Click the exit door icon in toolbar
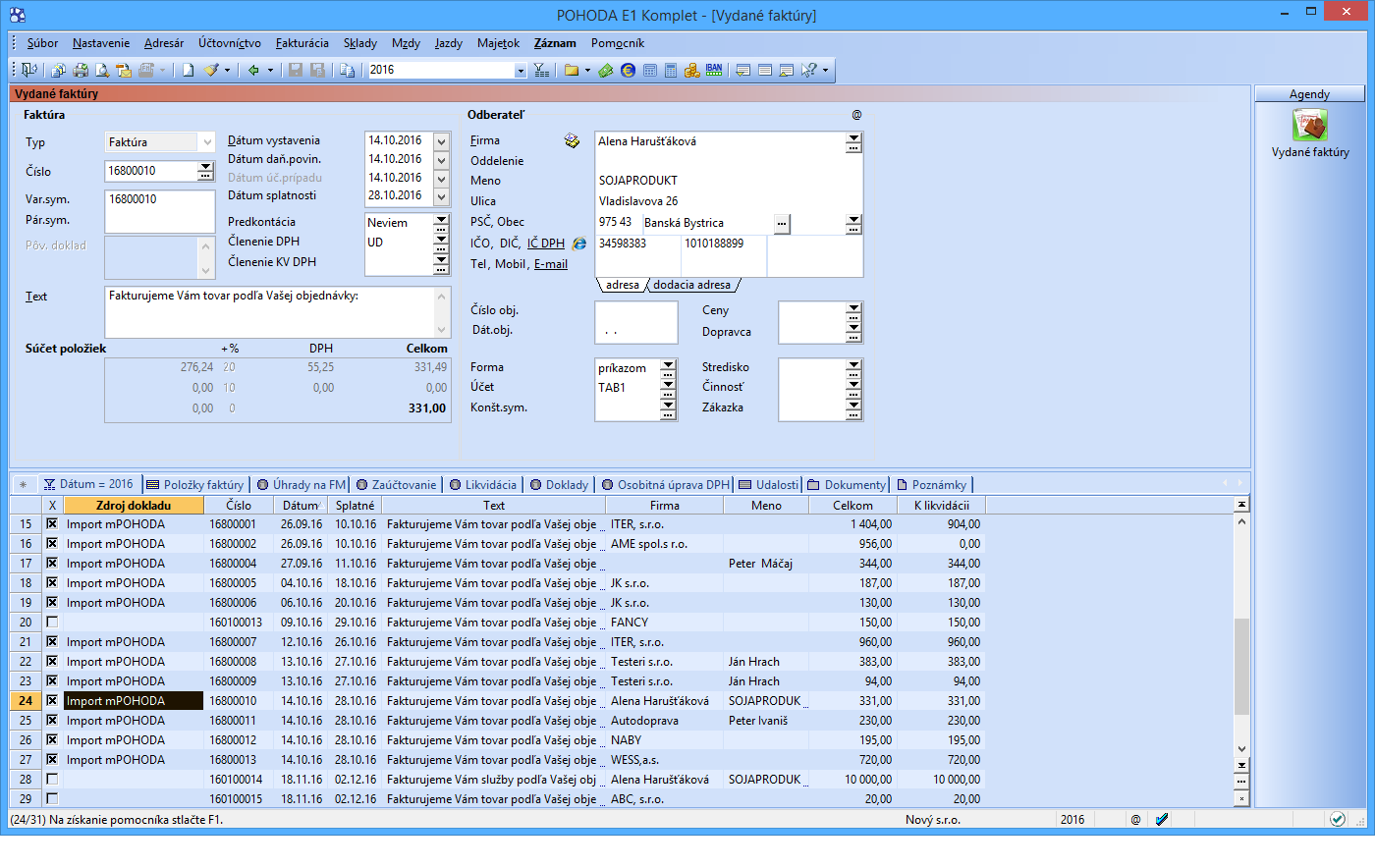 [28, 70]
